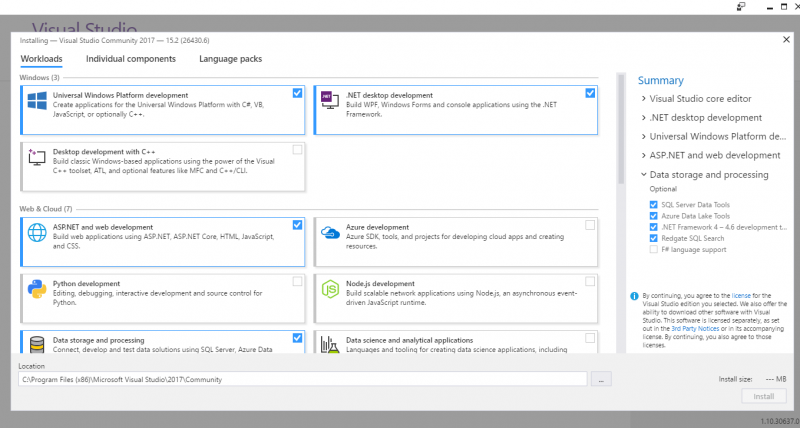Minimize the Visual Studio Installer window
Image resolution: width=800 pixels, height=428 pixels.
pos(770,7)
